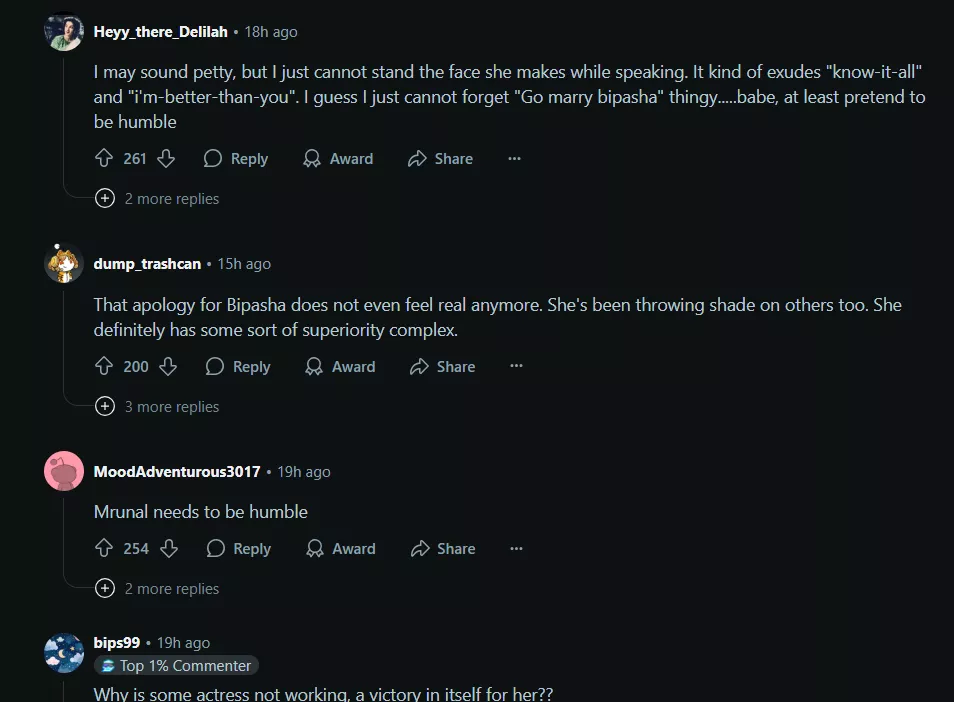
Task: Downvote dump_trashcan's comment
Action: [x=168, y=366]
